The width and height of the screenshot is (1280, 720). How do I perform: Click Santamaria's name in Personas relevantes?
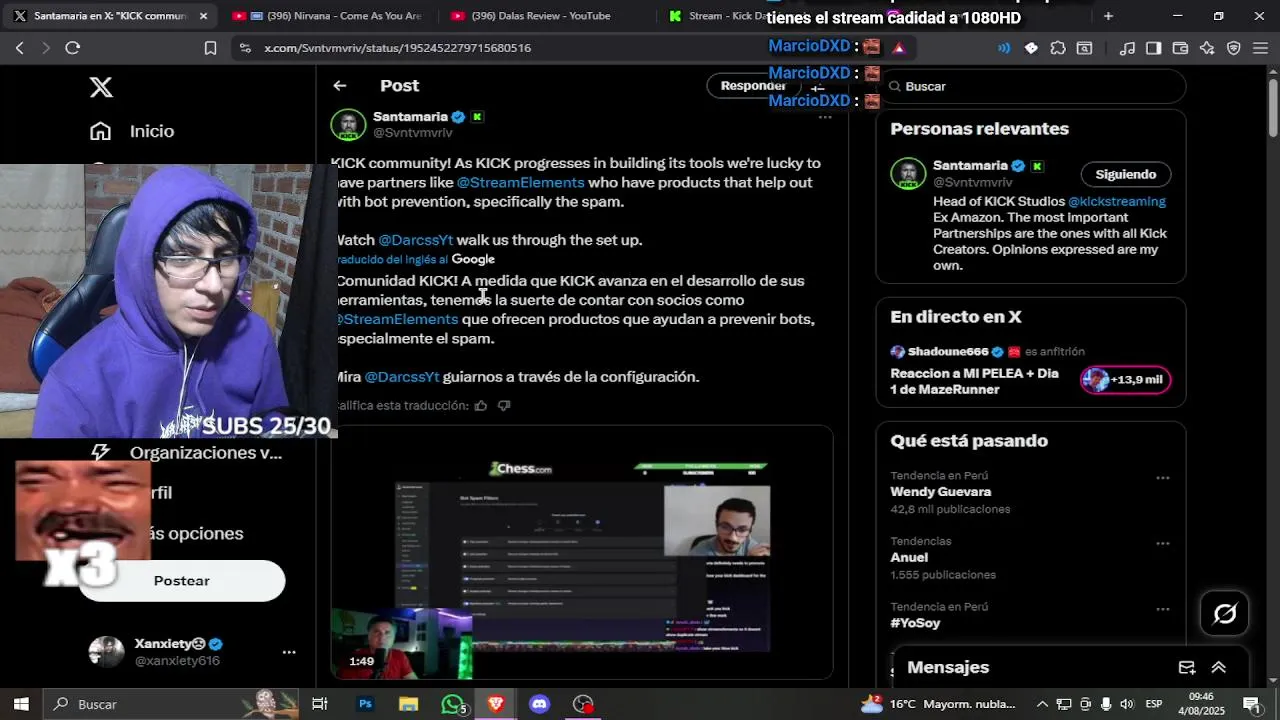[x=970, y=166]
